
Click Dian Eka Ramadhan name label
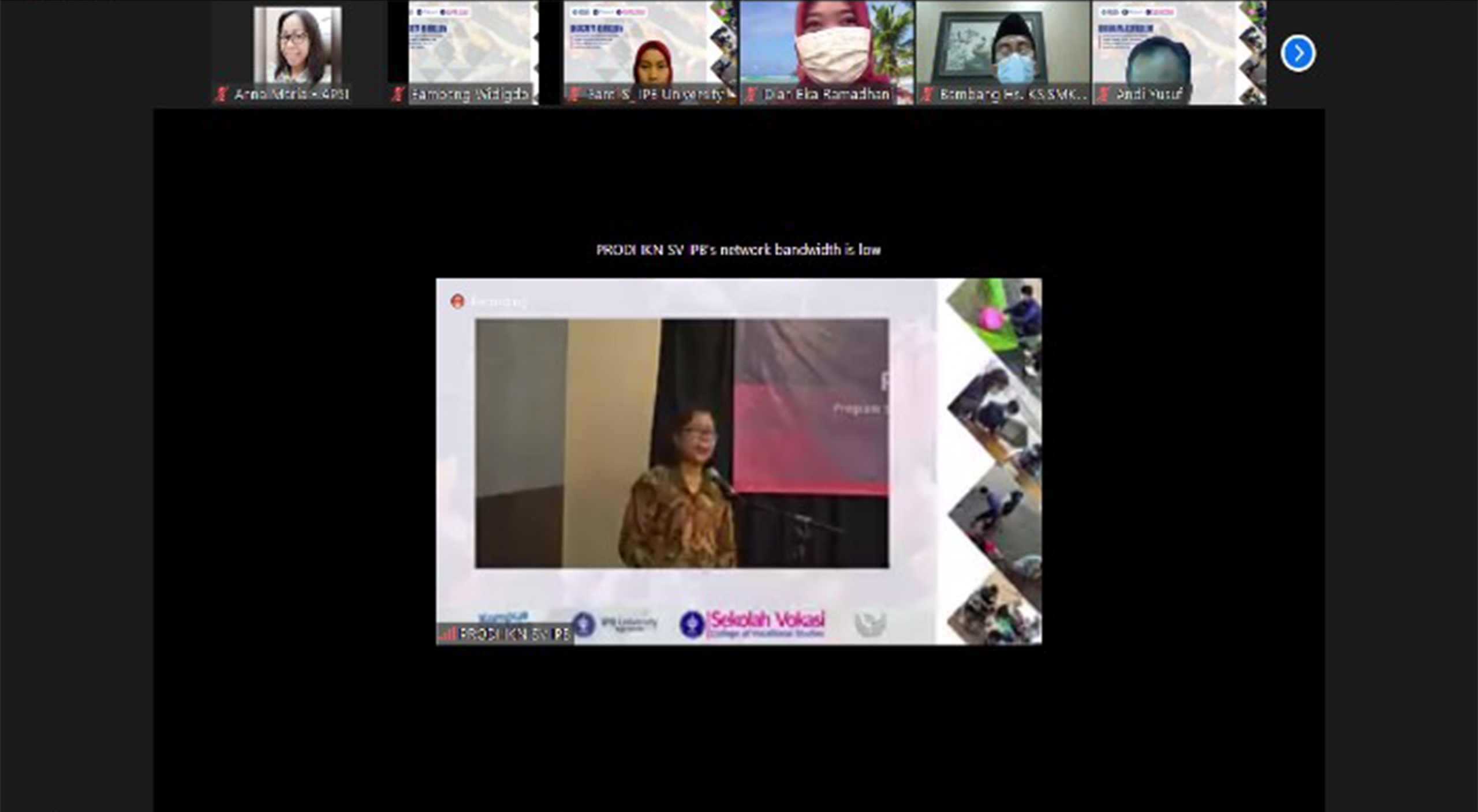click(827, 94)
